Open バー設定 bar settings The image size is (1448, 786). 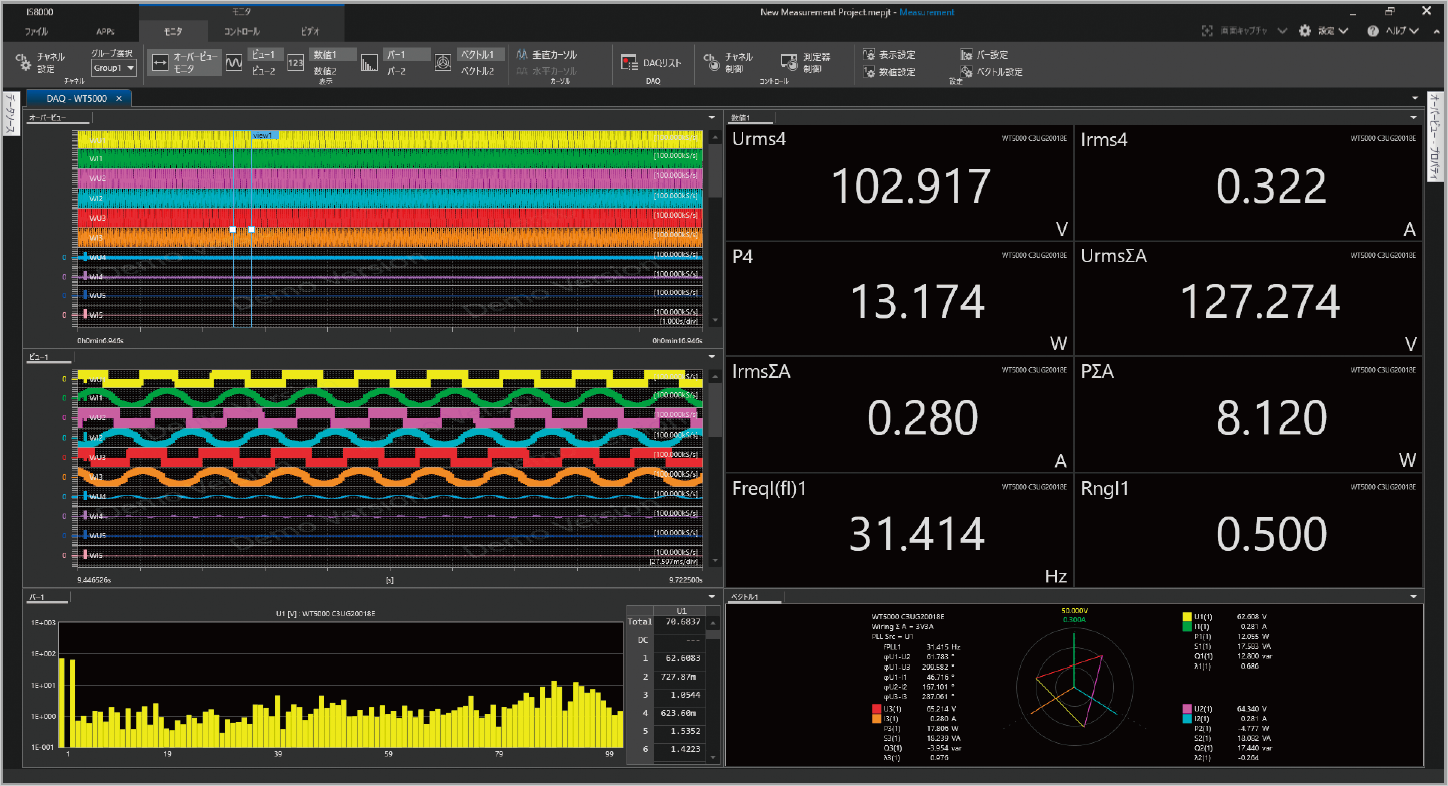[x=985, y=56]
